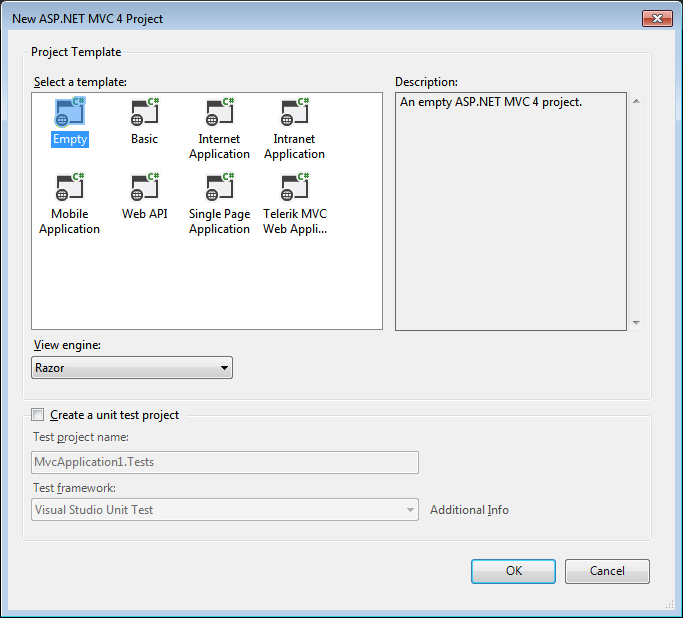The height and width of the screenshot is (618, 683).
Task: Select the Intranet Application template icon
Action: pos(294,113)
